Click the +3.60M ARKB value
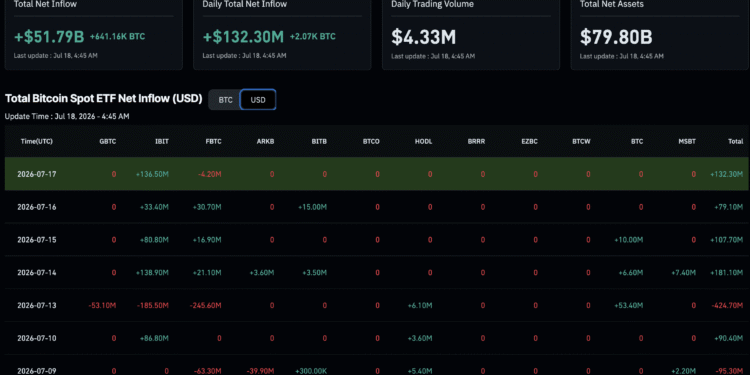750x375 pixels. [262, 273]
